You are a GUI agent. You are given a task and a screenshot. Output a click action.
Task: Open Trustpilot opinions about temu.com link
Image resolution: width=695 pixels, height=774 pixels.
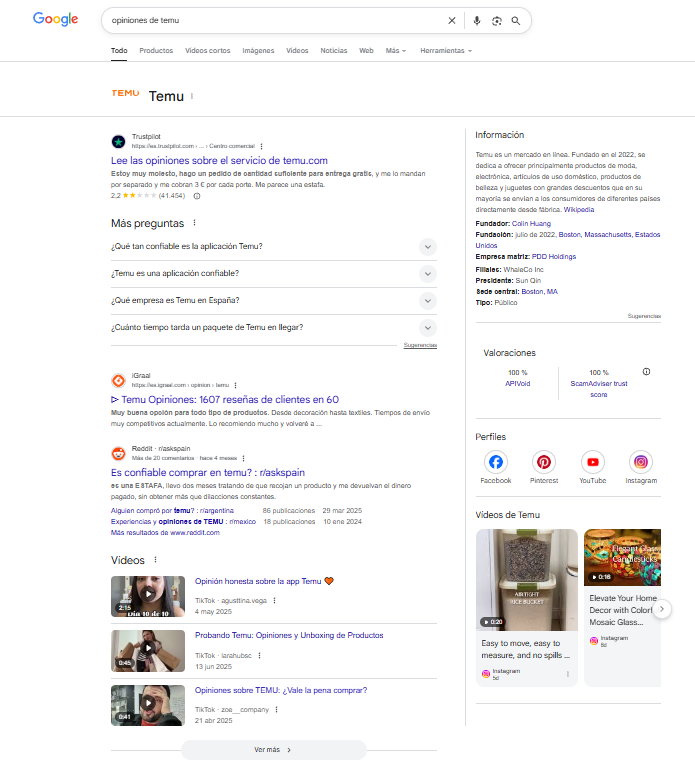tap(219, 160)
